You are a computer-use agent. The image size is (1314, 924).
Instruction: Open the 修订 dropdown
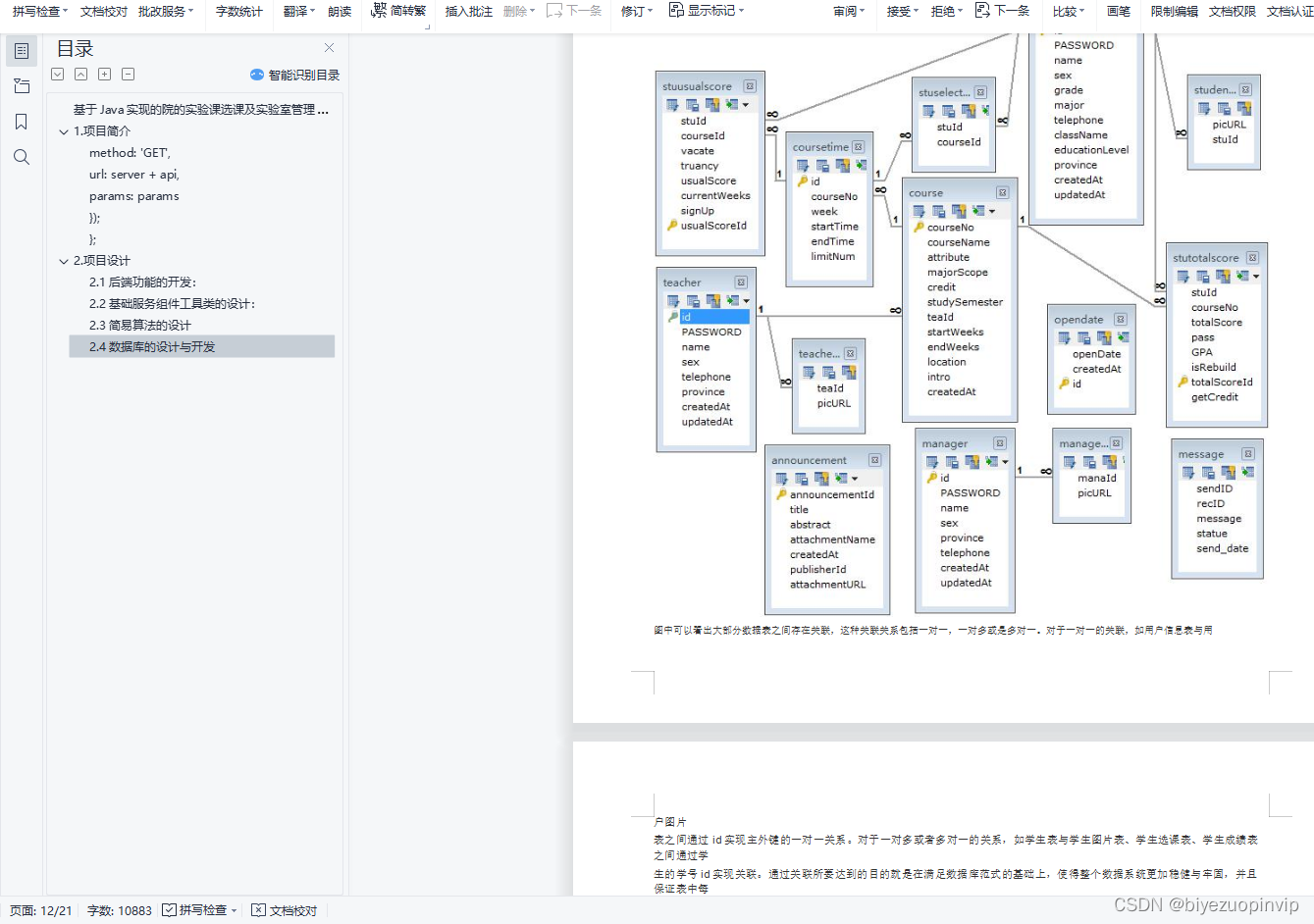click(x=637, y=11)
